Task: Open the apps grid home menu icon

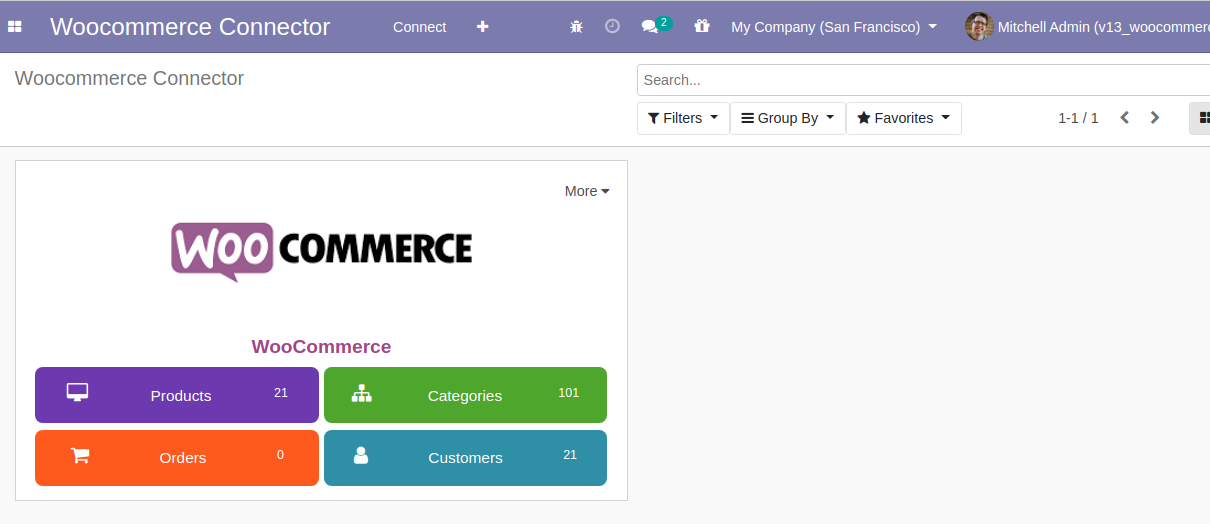Action: pos(15,27)
